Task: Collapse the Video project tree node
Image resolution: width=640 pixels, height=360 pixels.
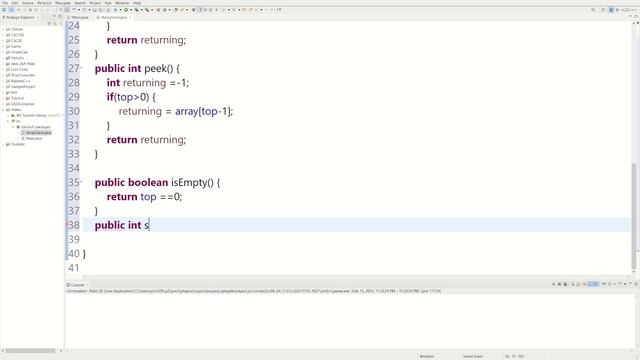Action: (x=3, y=110)
